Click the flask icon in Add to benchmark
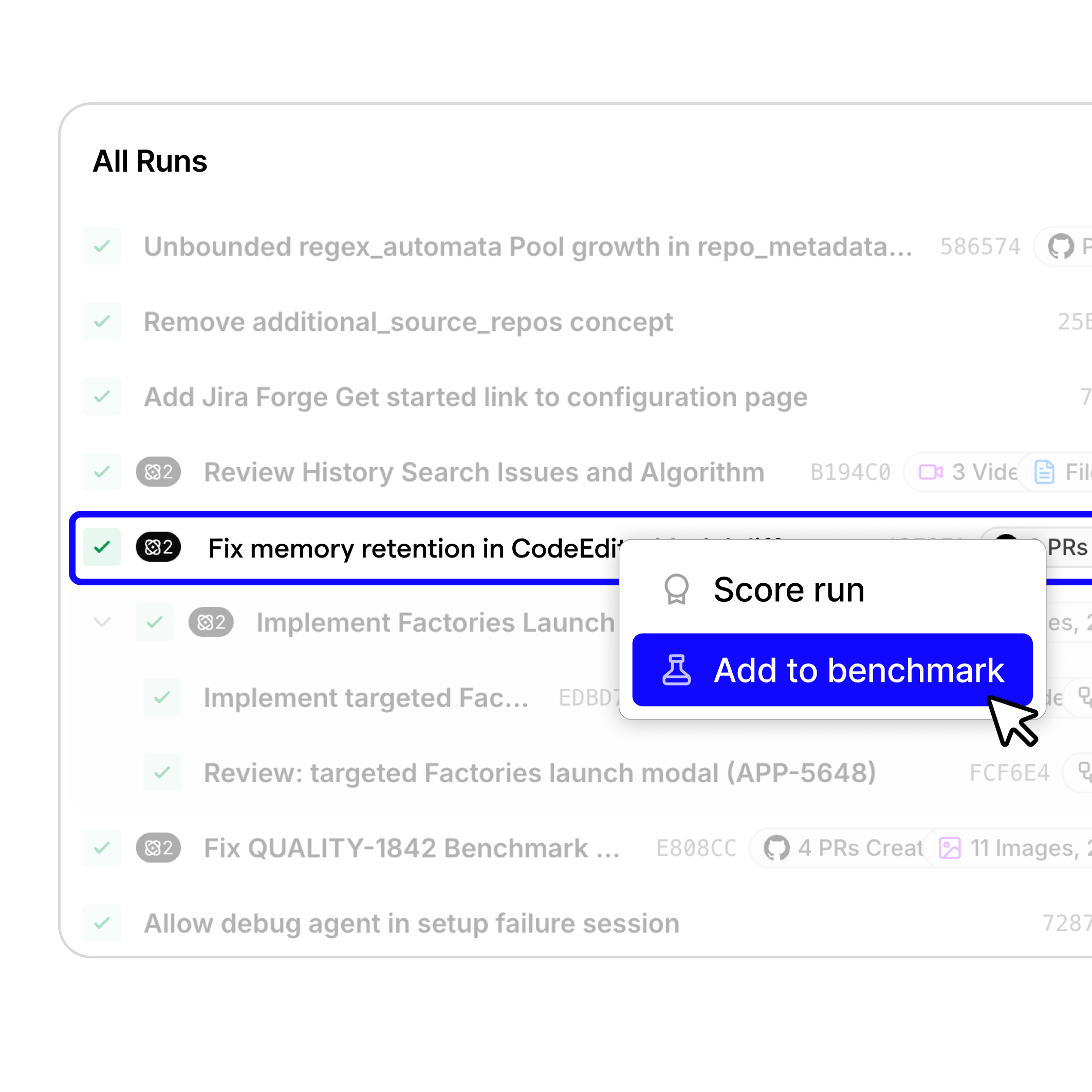This screenshot has height=1092, width=1092. [676, 670]
